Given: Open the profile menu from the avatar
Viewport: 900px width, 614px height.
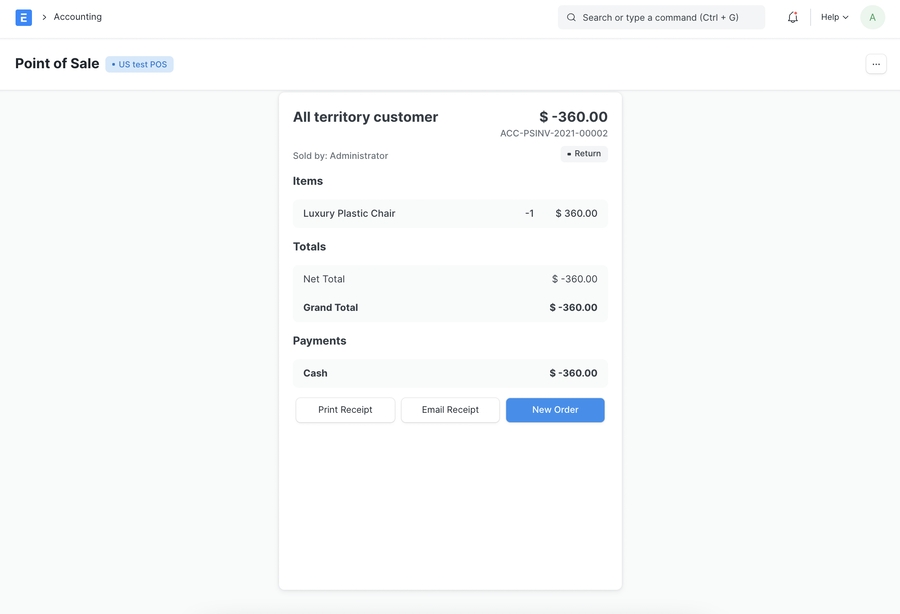Looking at the screenshot, I should [x=870, y=16].
